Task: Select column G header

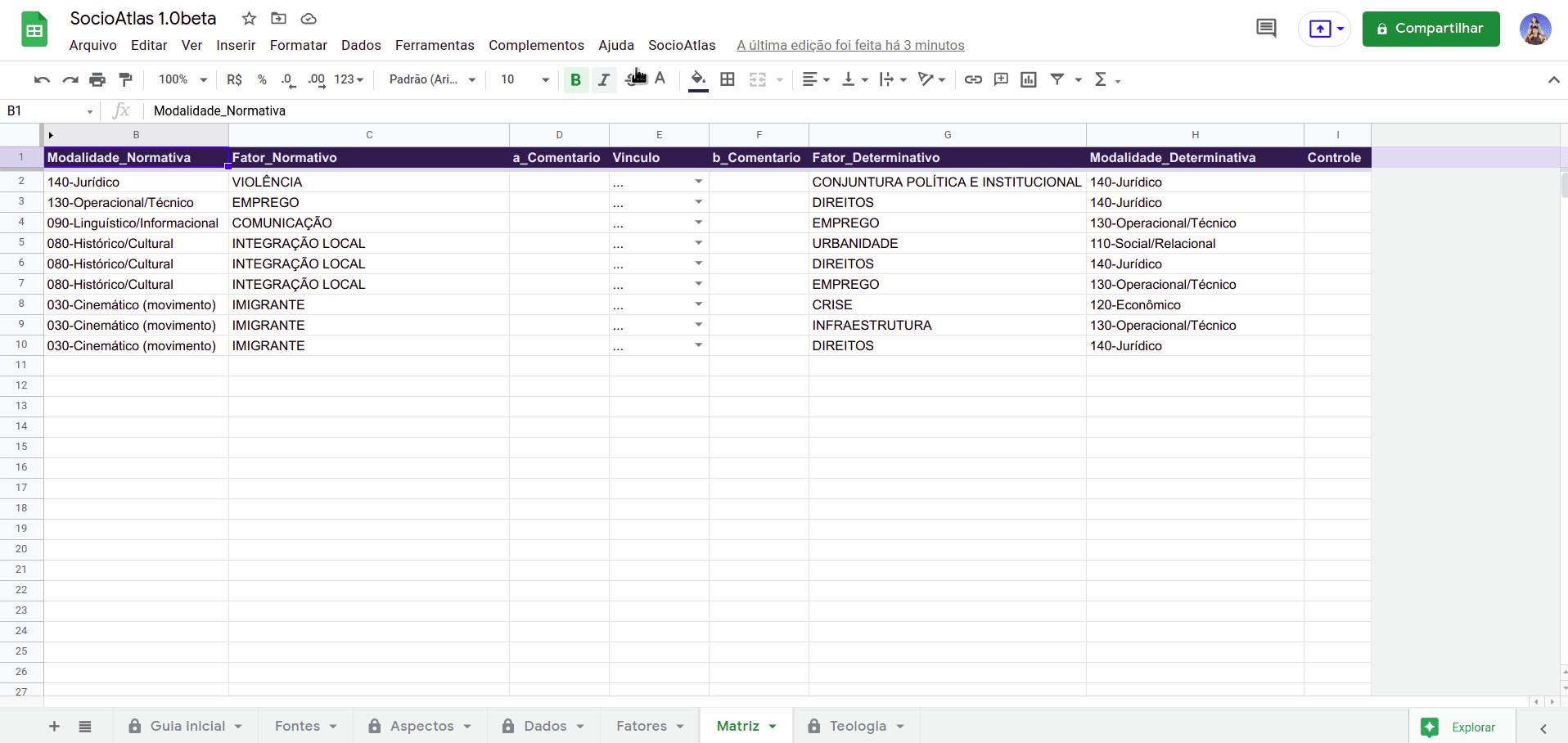Action: click(948, 135)
